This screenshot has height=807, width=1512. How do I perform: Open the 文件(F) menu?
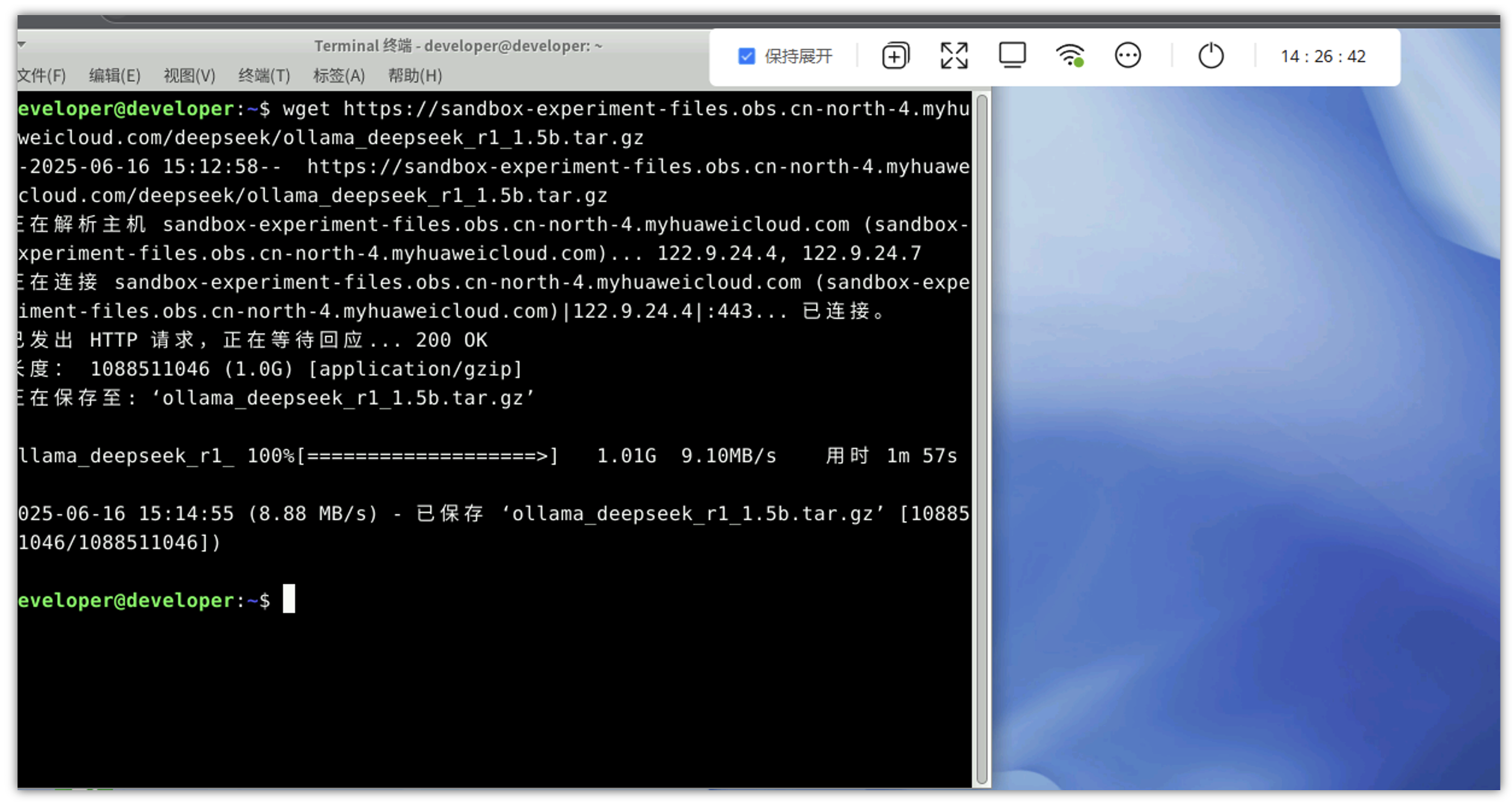(x=41, y=75)
